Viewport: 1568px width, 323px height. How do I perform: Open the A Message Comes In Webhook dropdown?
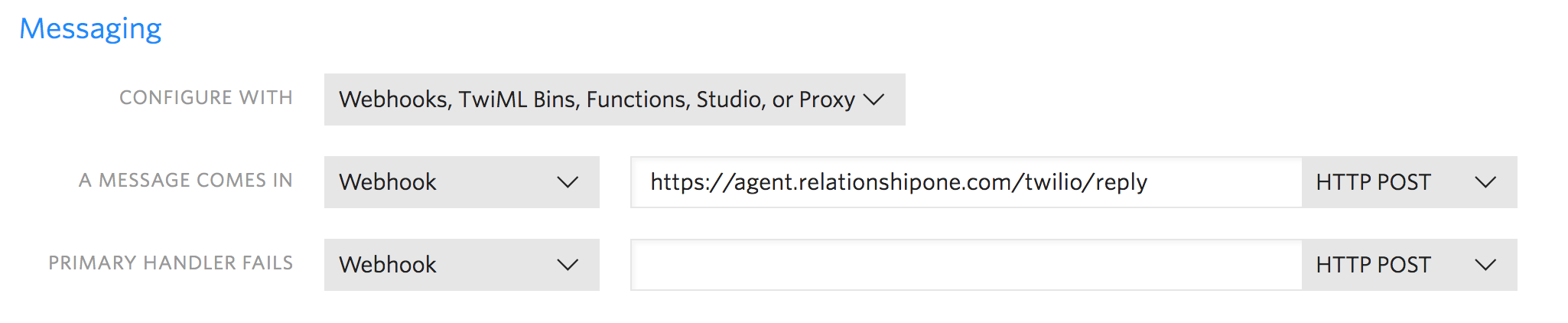click(x=461, y=182)
